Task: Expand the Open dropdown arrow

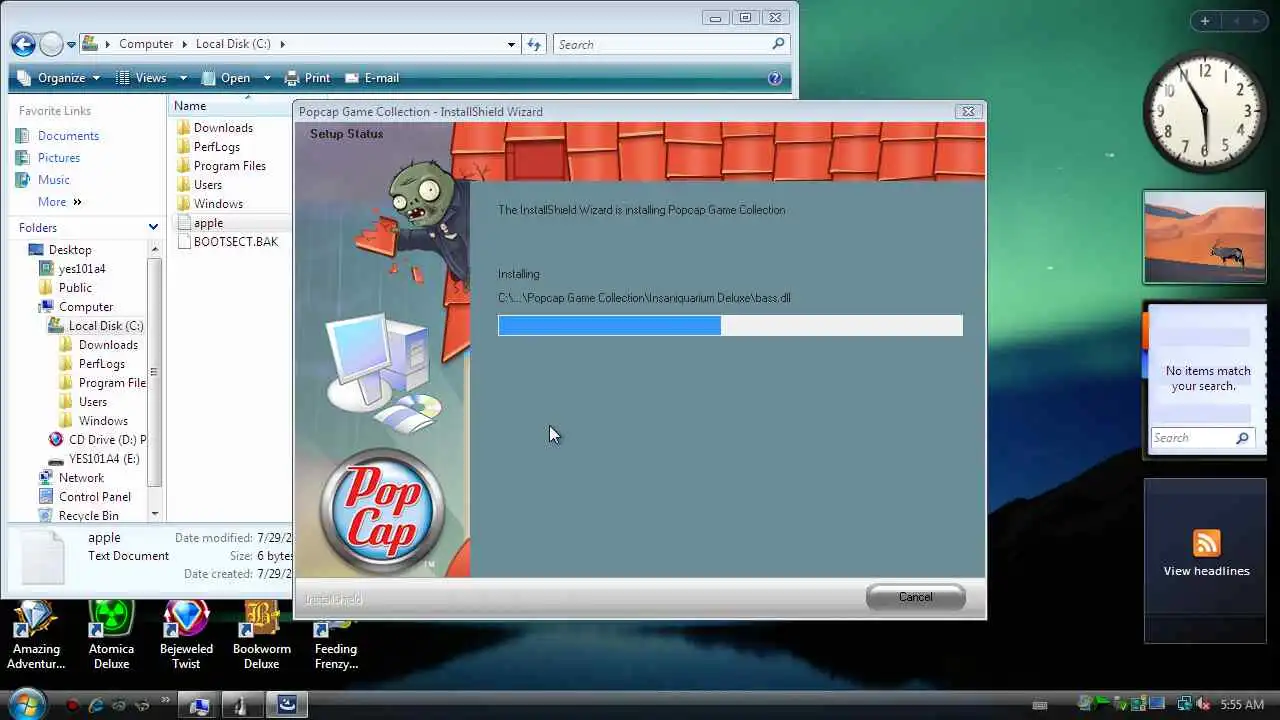Action: click(267, 78)
